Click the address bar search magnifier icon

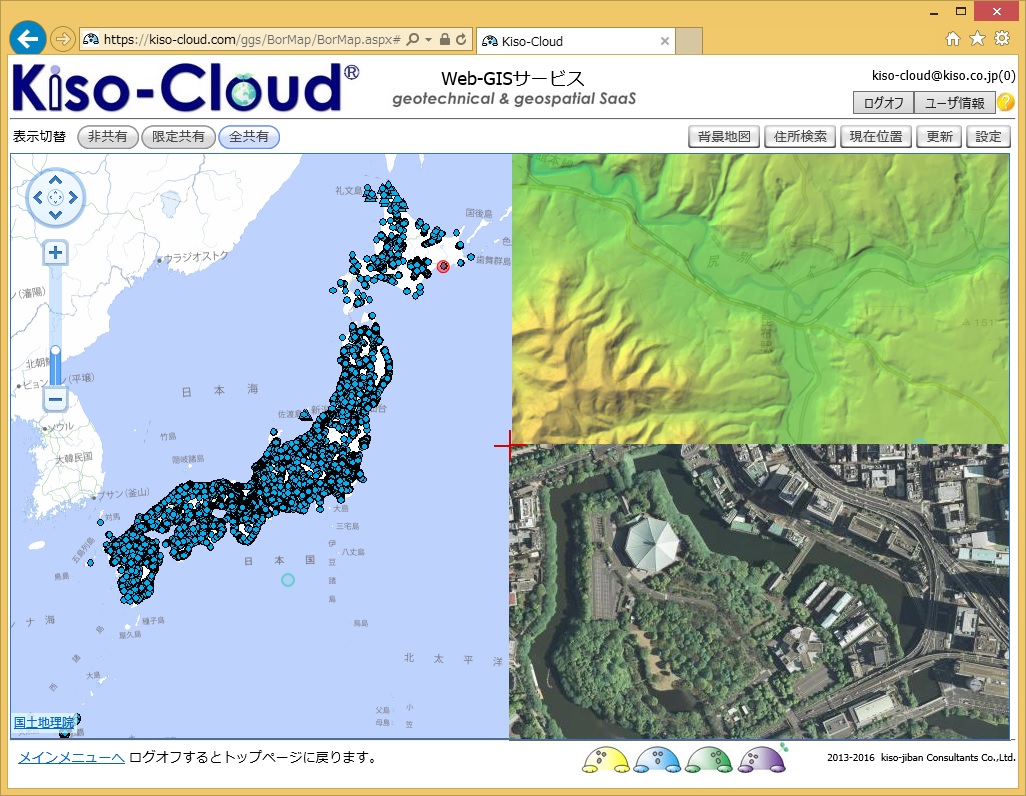pos(413,39)
